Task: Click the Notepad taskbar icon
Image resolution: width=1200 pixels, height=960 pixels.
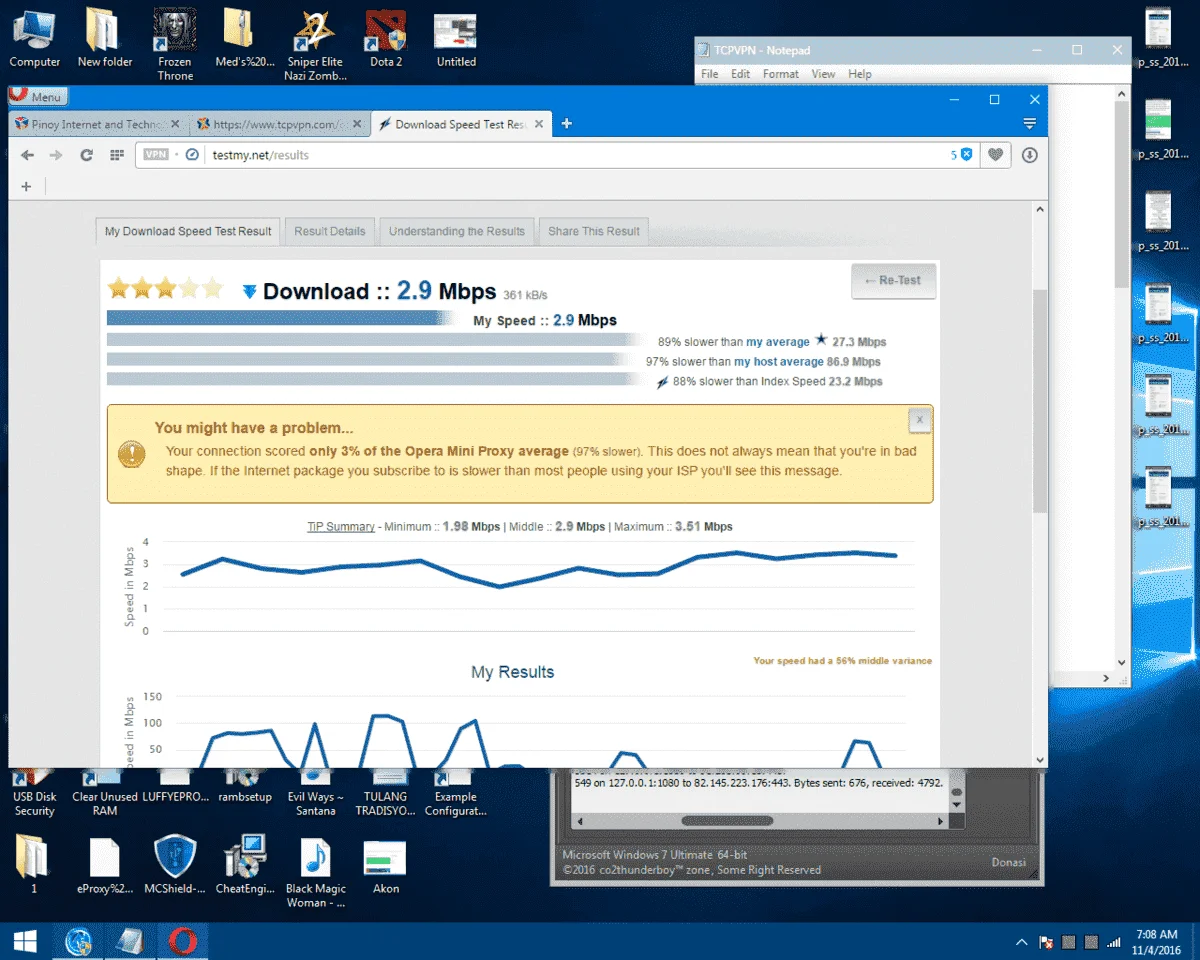Action: point(130,941)
